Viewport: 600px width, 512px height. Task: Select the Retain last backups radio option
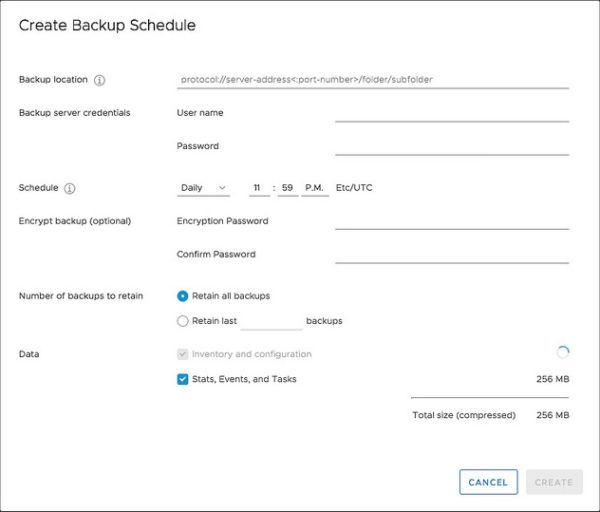[183, 321]
